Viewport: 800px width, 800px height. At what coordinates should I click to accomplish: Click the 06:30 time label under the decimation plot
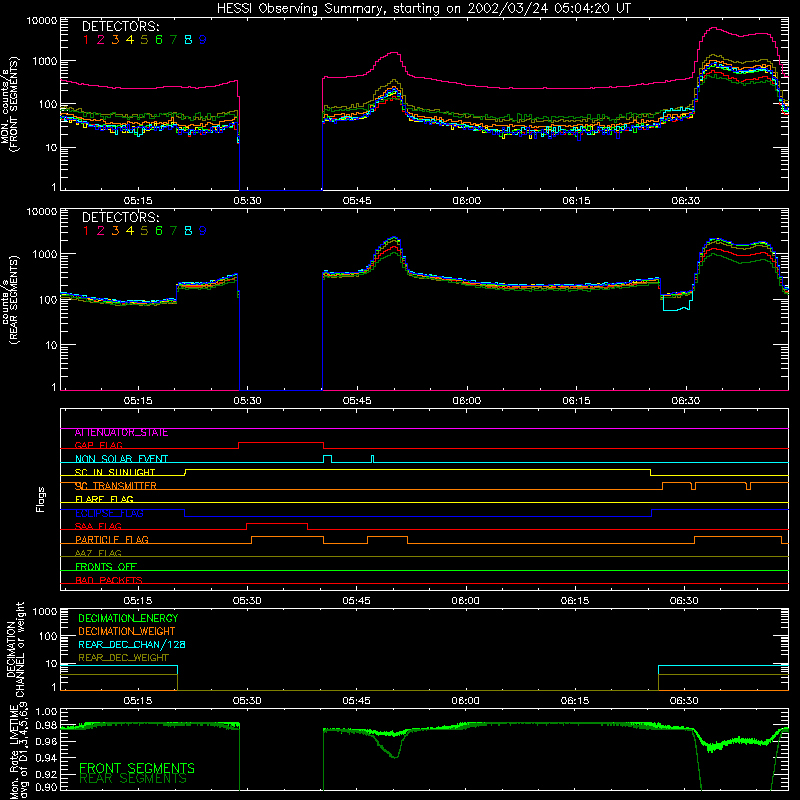coord(684,701)
